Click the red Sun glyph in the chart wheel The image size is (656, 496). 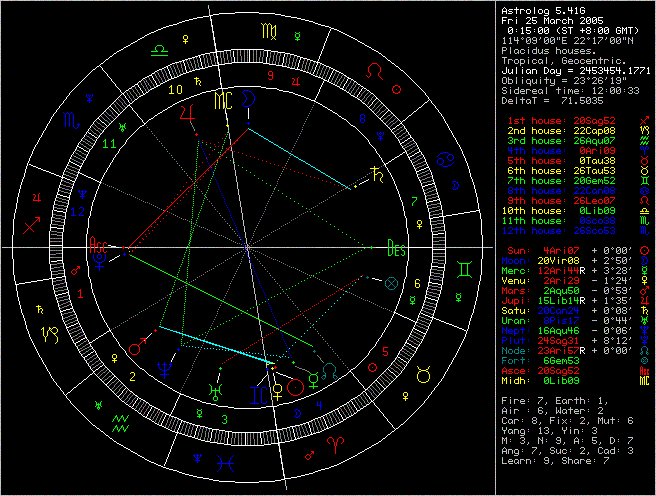click(x=295, y=386)
